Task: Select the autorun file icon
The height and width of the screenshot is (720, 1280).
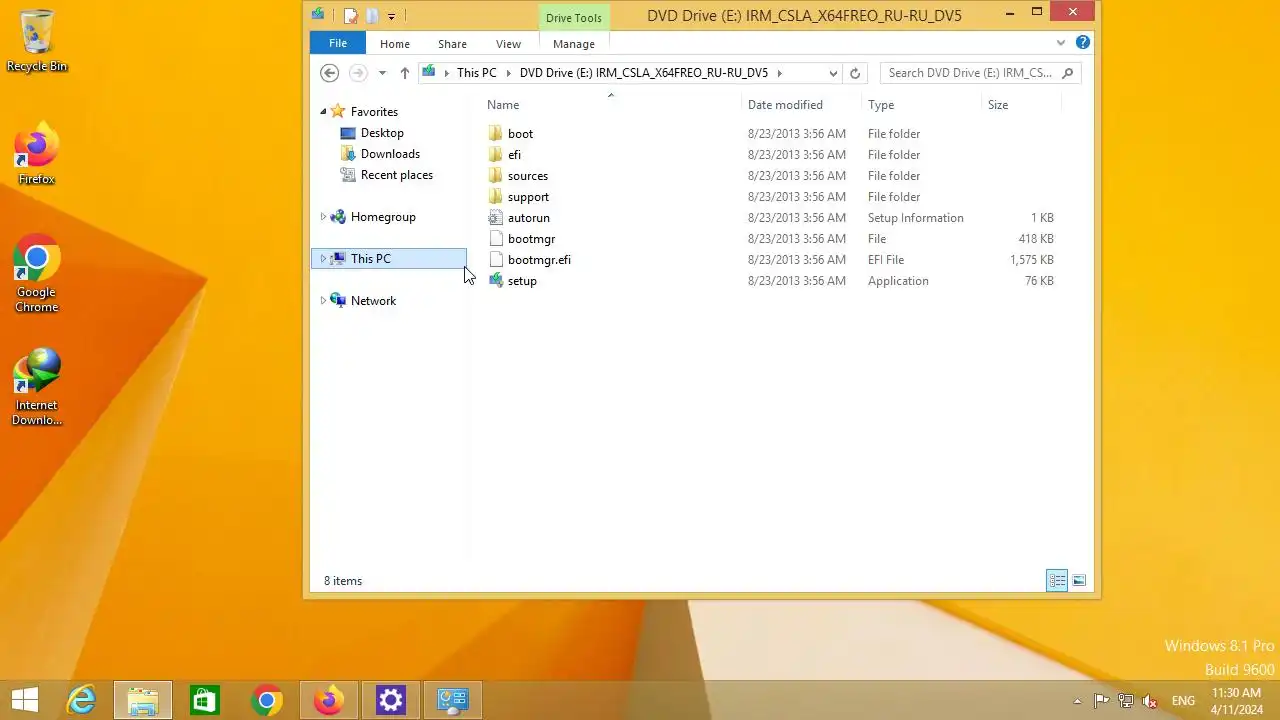Action: pos(496,218)
